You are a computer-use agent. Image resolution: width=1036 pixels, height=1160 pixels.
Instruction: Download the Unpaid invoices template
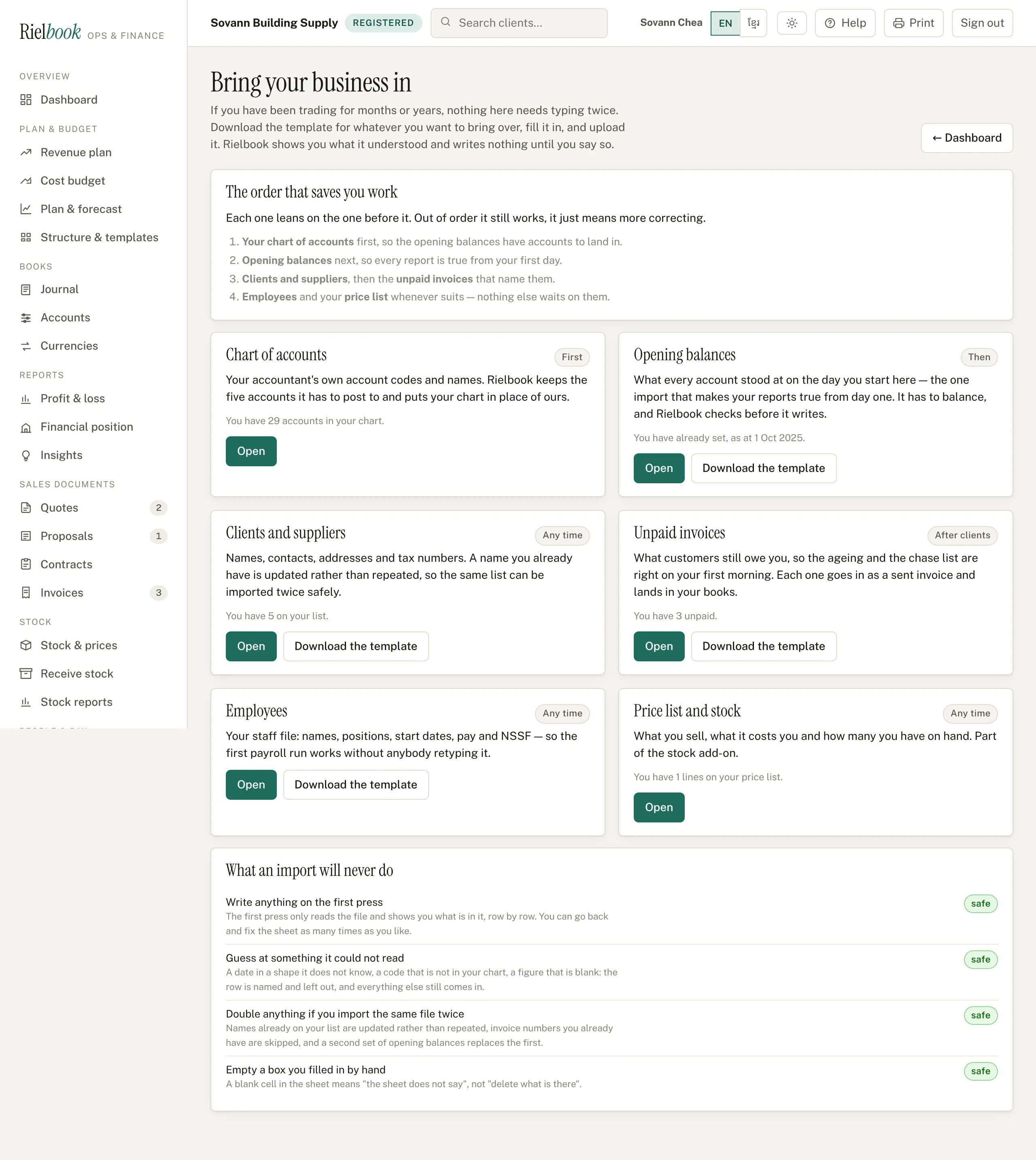click(x=764, y=647)
